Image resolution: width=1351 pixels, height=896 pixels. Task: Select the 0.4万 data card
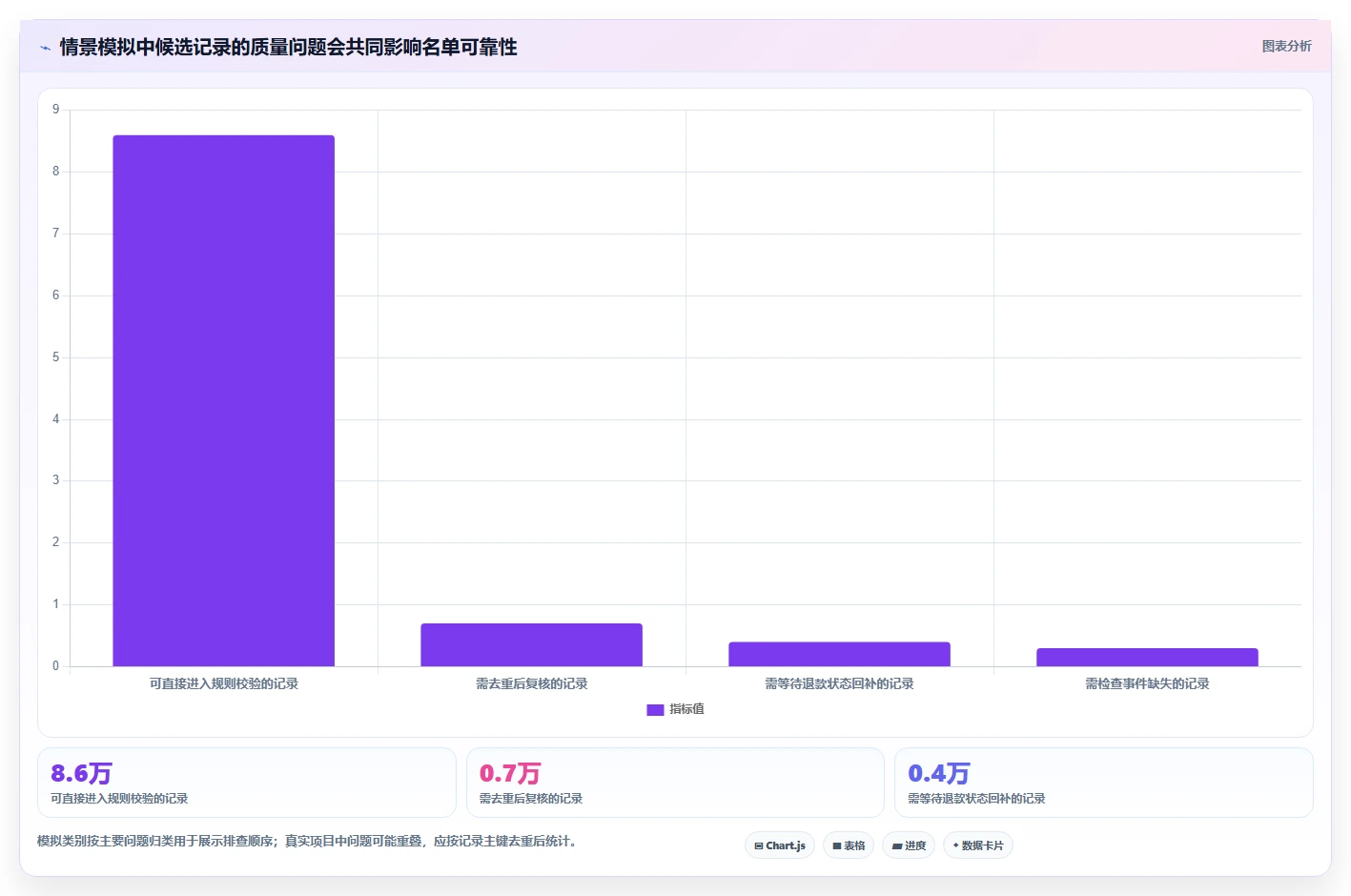tap(1104, 783)
